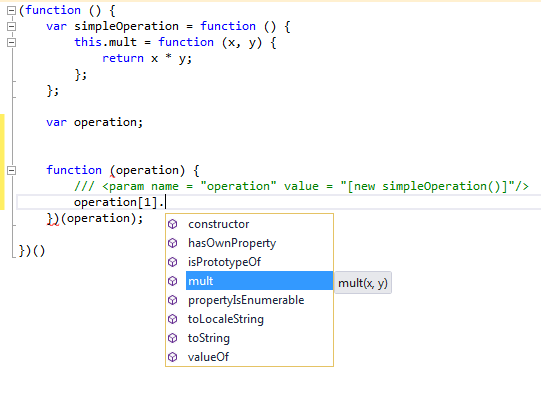Select mult in the IntelliSense list

pos(259,281)
